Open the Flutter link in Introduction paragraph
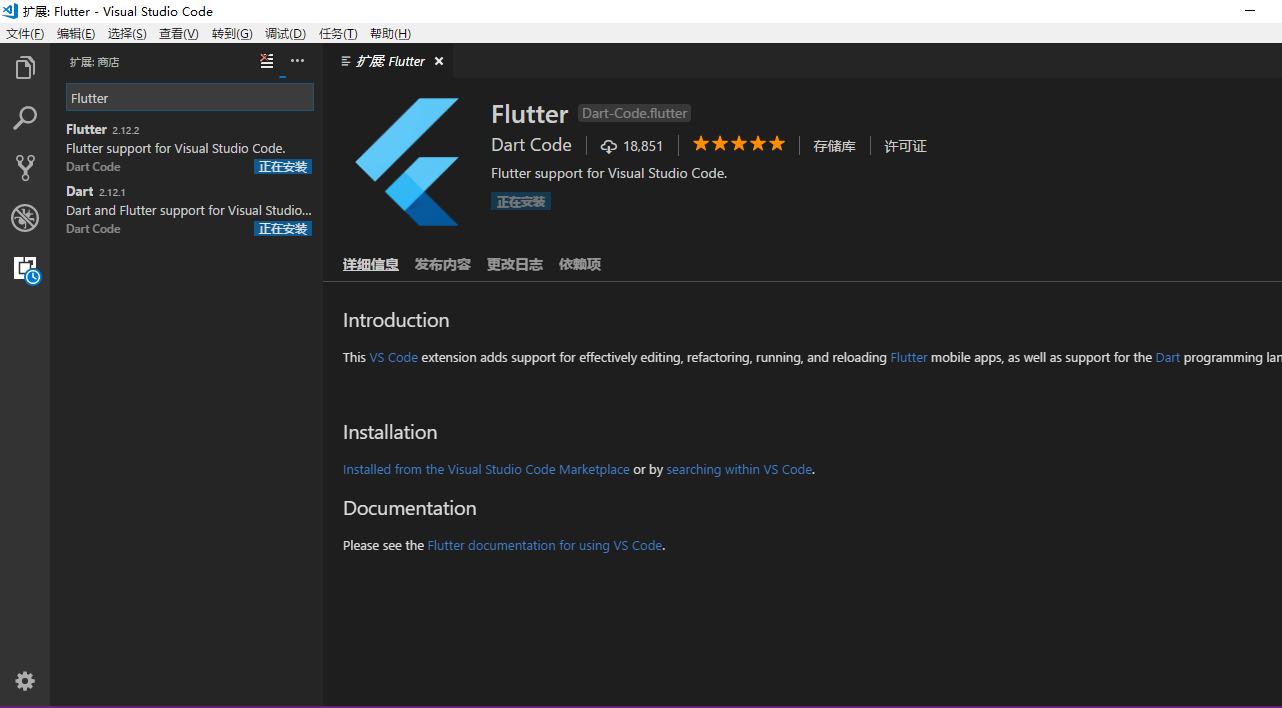The height and width of the screenshot is (708, 1282). pos(909,357)
